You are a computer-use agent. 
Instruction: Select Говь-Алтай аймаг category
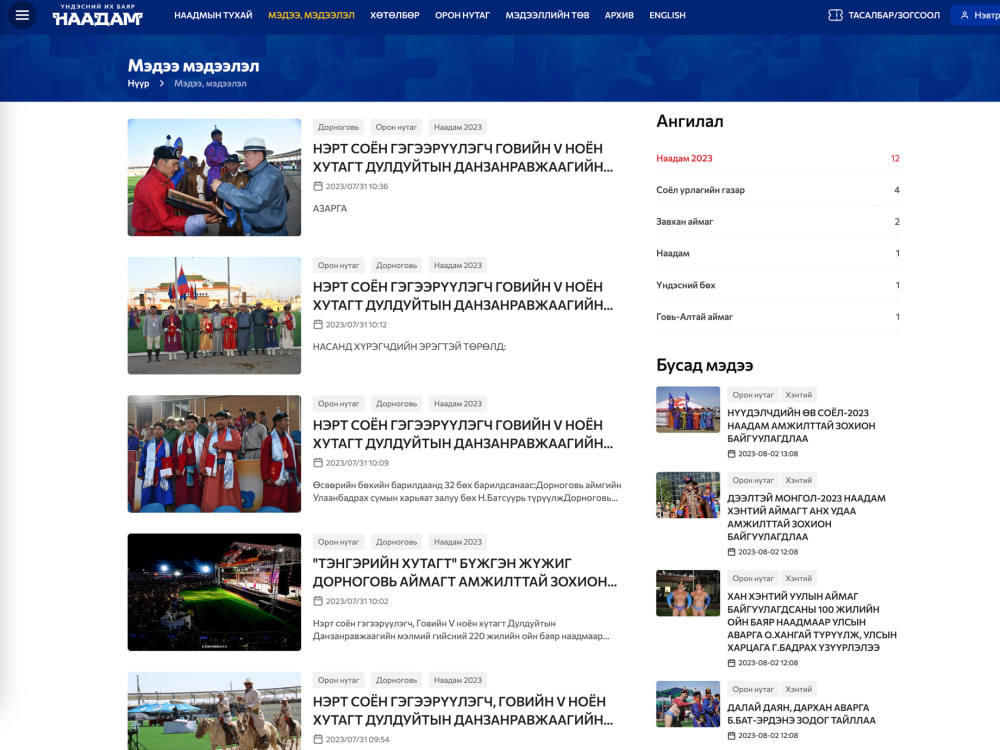[777, 316]
